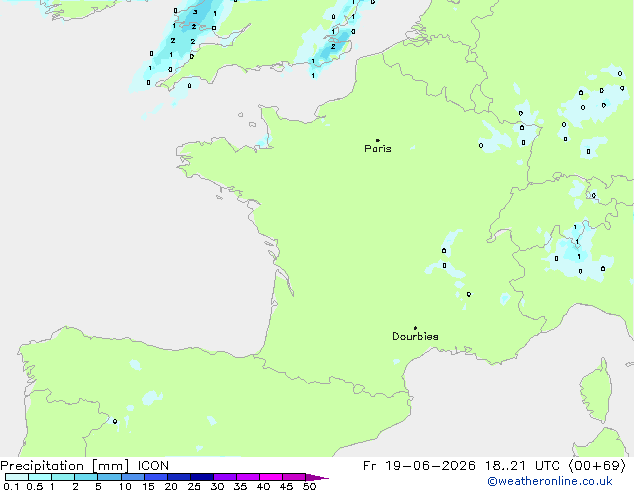The width and height of the screenshot is (634, 490).
Task: Pick the 2–5 mm light blue legend swatch
Action: pos(86,477)
